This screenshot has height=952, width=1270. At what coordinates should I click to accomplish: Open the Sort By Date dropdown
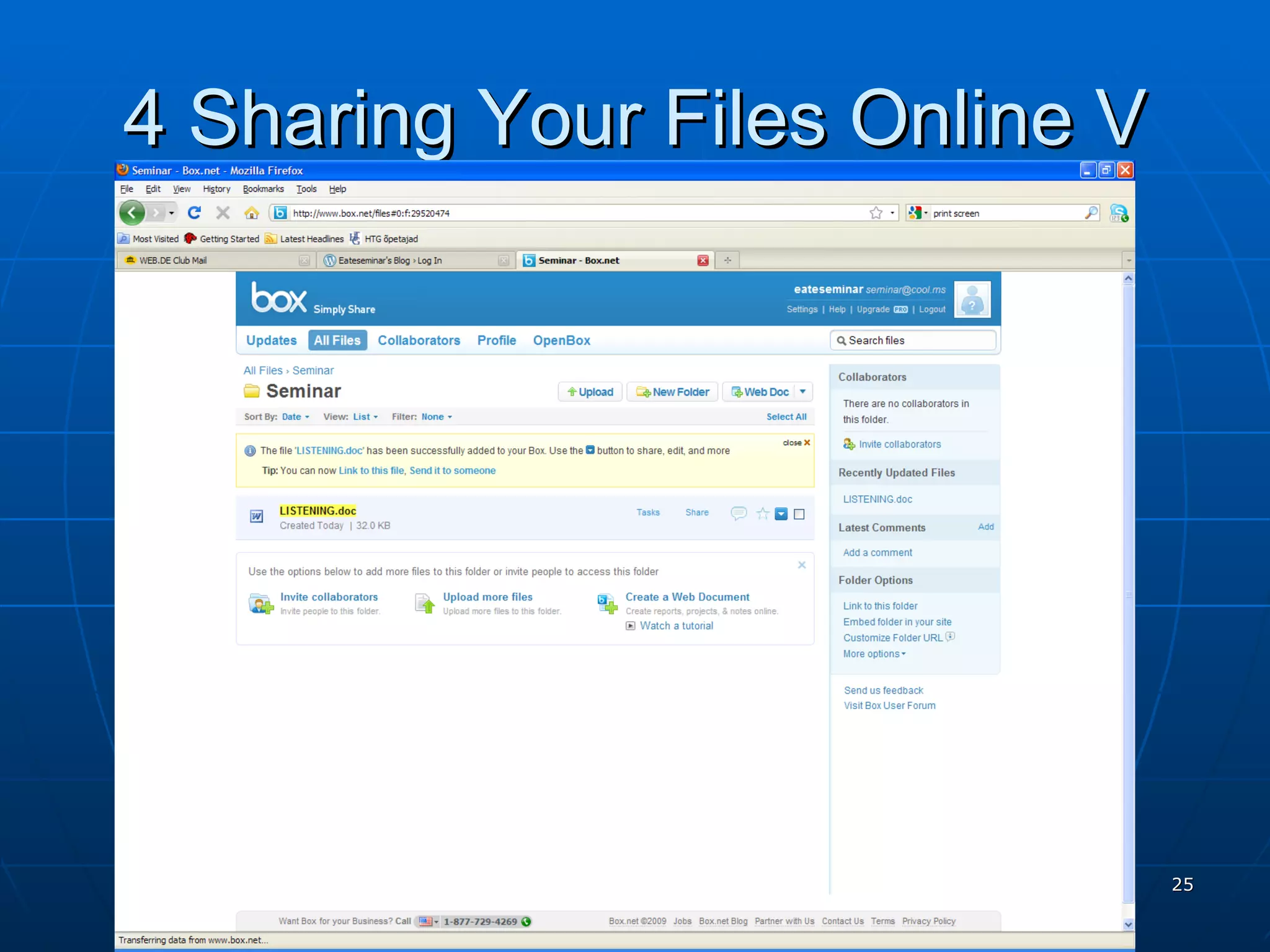point(295,417)
